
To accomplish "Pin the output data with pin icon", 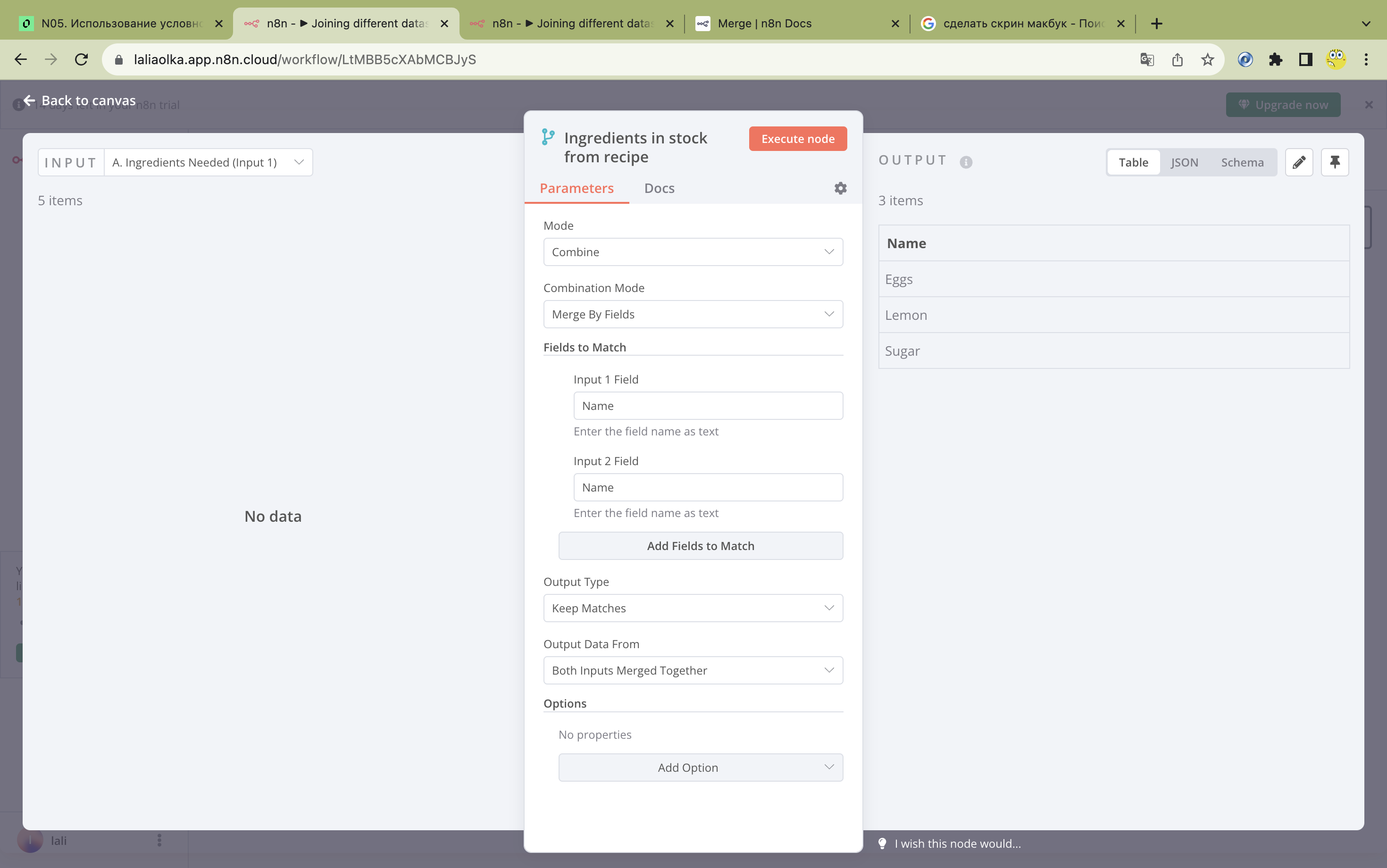I will coord(1334,162).
